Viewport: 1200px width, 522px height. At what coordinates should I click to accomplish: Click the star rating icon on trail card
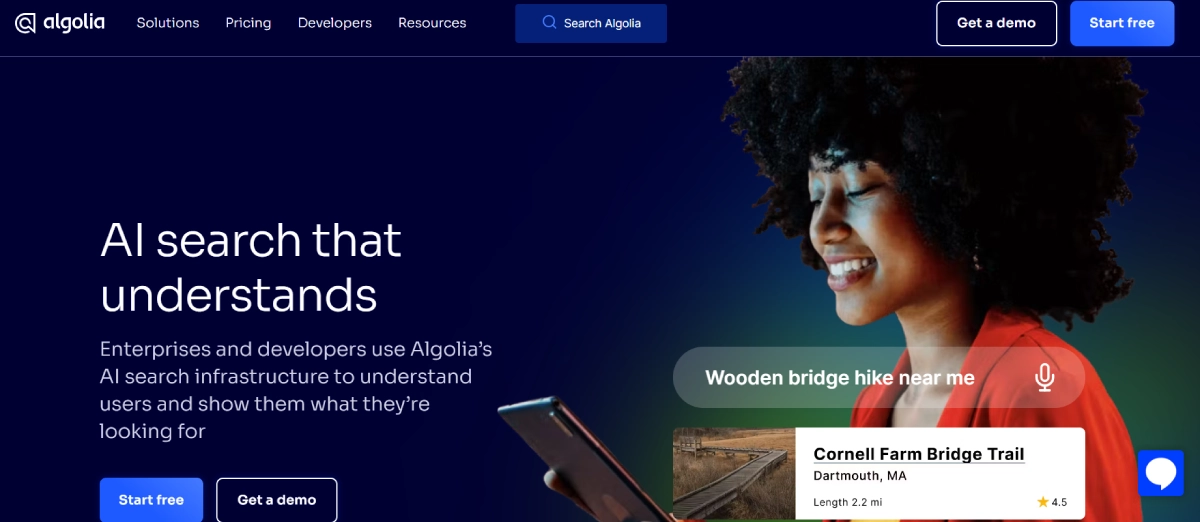click(1043, 502)
